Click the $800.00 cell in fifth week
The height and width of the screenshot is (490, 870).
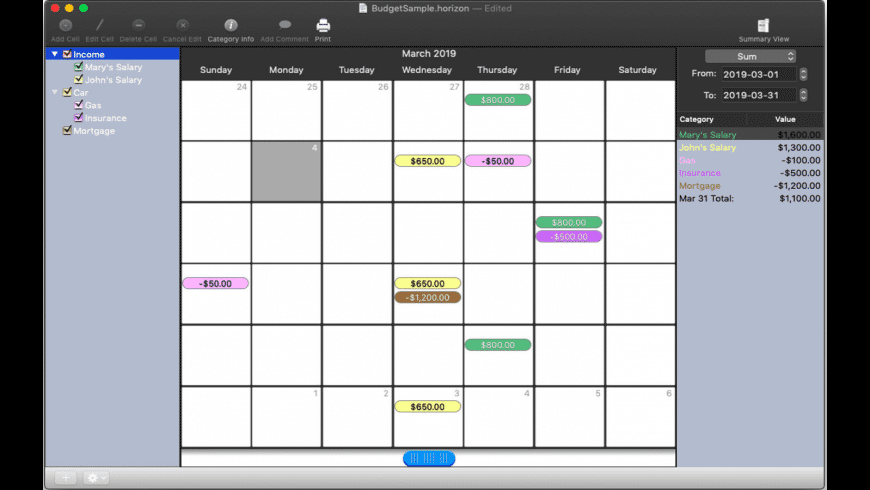(x=498, y=345)
